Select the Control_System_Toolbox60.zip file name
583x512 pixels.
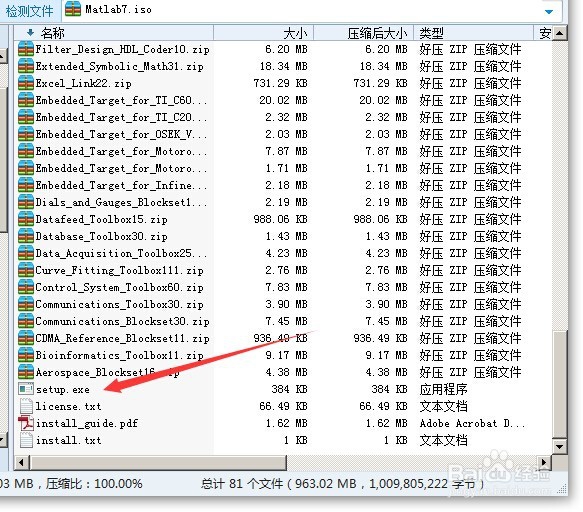click(x=119, y=287)
